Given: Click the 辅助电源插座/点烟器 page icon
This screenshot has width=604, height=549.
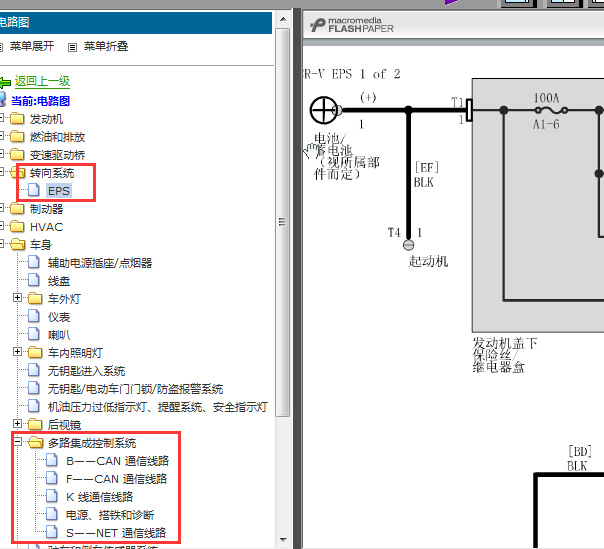Looking at the screenshot, I should click(x=34, y=262).
